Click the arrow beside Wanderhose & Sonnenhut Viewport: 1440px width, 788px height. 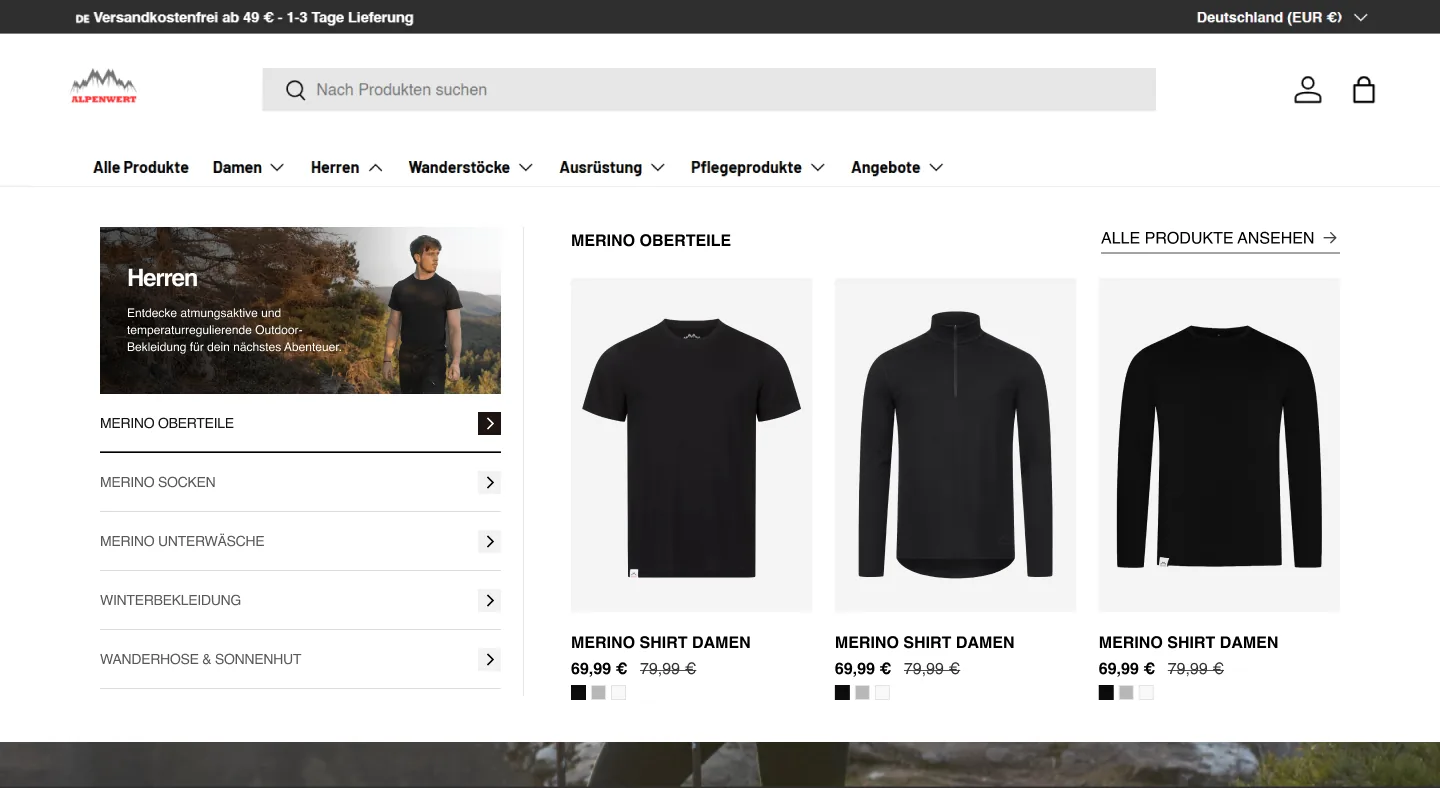point(489,659)
